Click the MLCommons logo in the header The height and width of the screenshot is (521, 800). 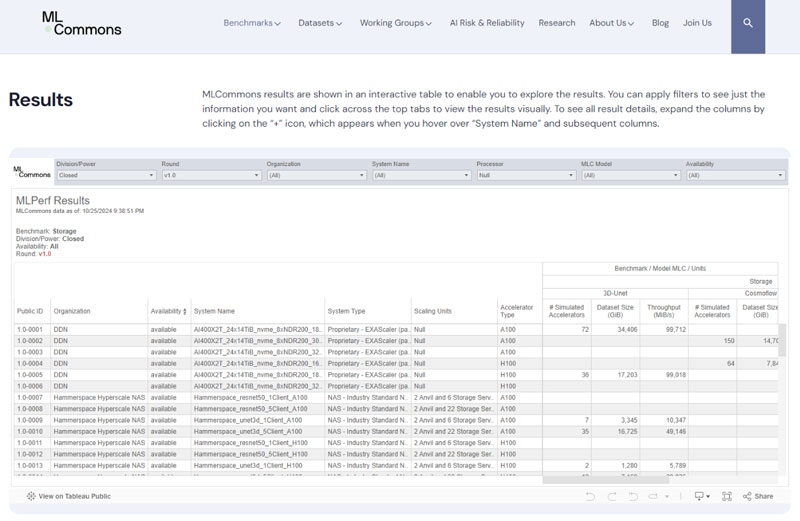pyautogui.click(x=82, y=23)
